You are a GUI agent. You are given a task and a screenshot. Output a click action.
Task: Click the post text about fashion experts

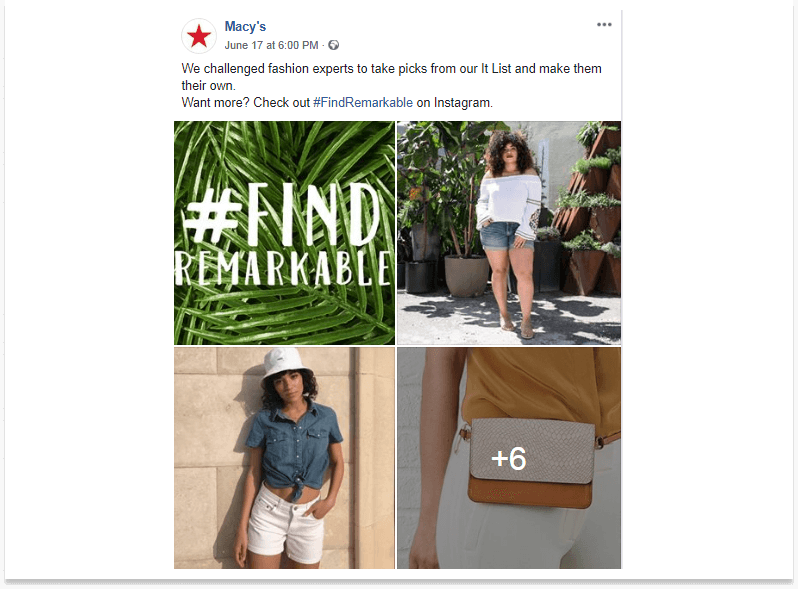391,77
